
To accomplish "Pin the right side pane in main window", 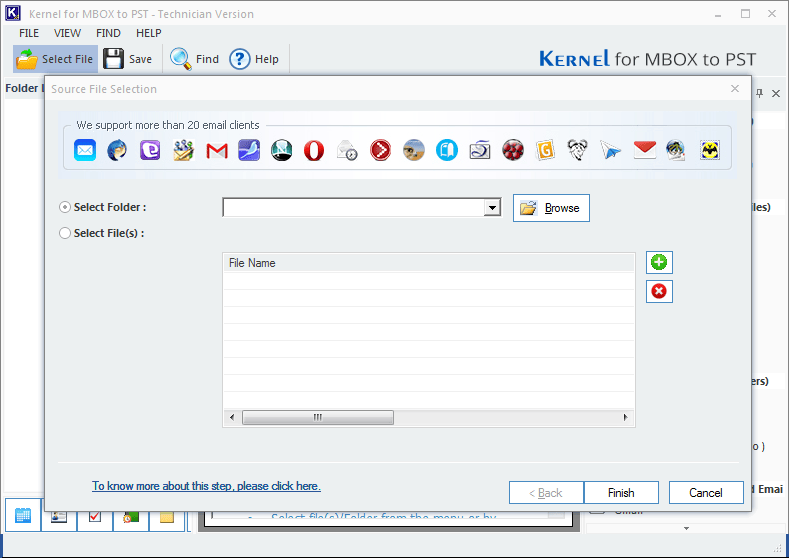I will (760, 93).
